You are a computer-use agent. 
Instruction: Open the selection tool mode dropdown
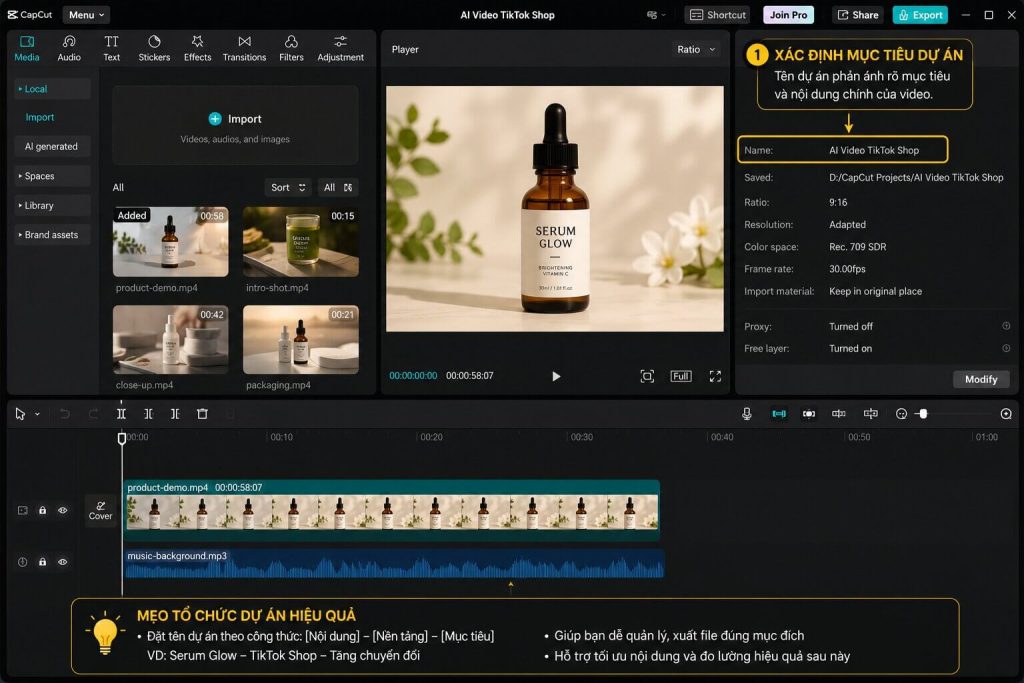pyautogui.click(x=37, y=414)
